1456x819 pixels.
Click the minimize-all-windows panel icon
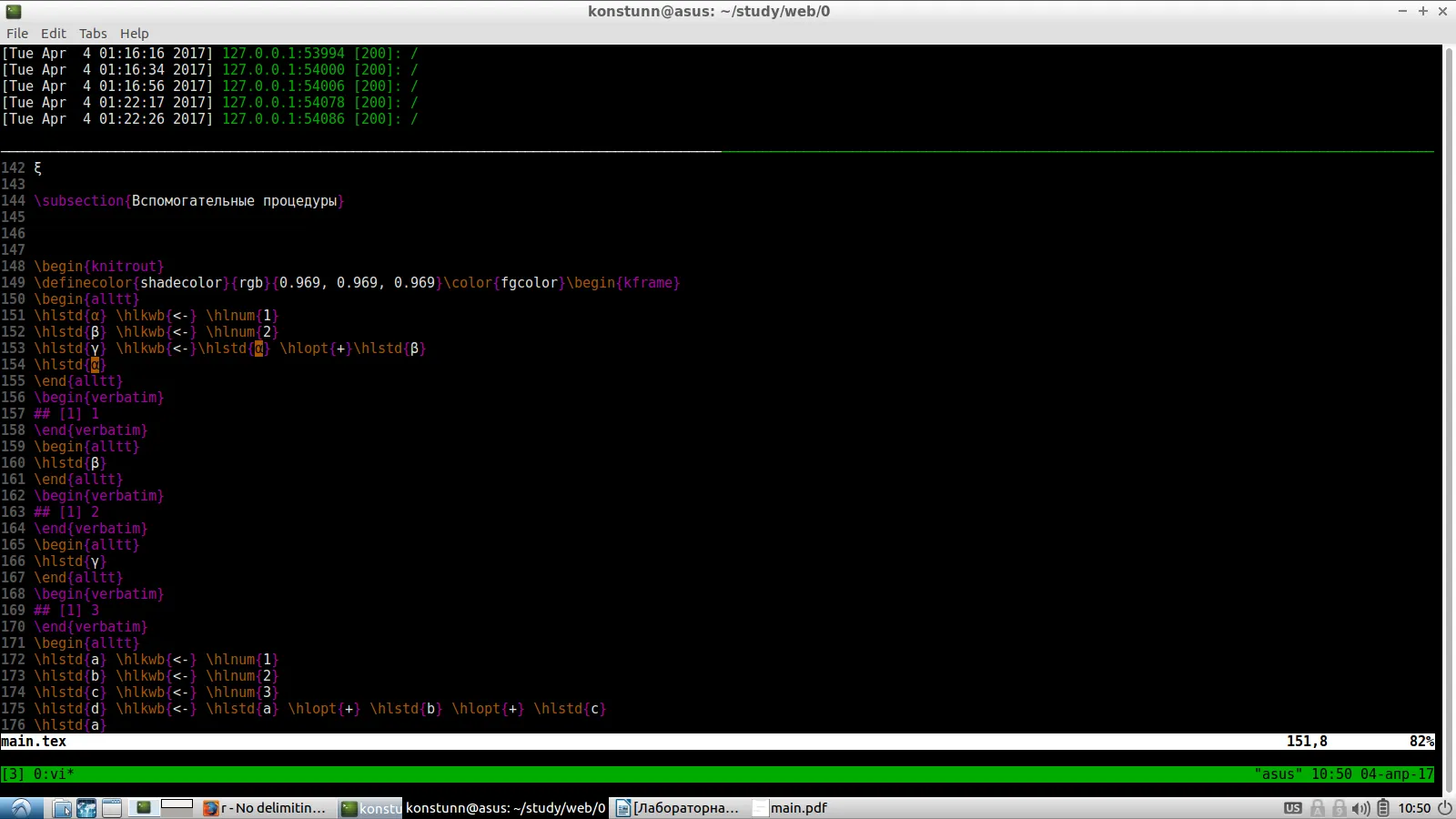pyautogui.click(x=112, y=808)
